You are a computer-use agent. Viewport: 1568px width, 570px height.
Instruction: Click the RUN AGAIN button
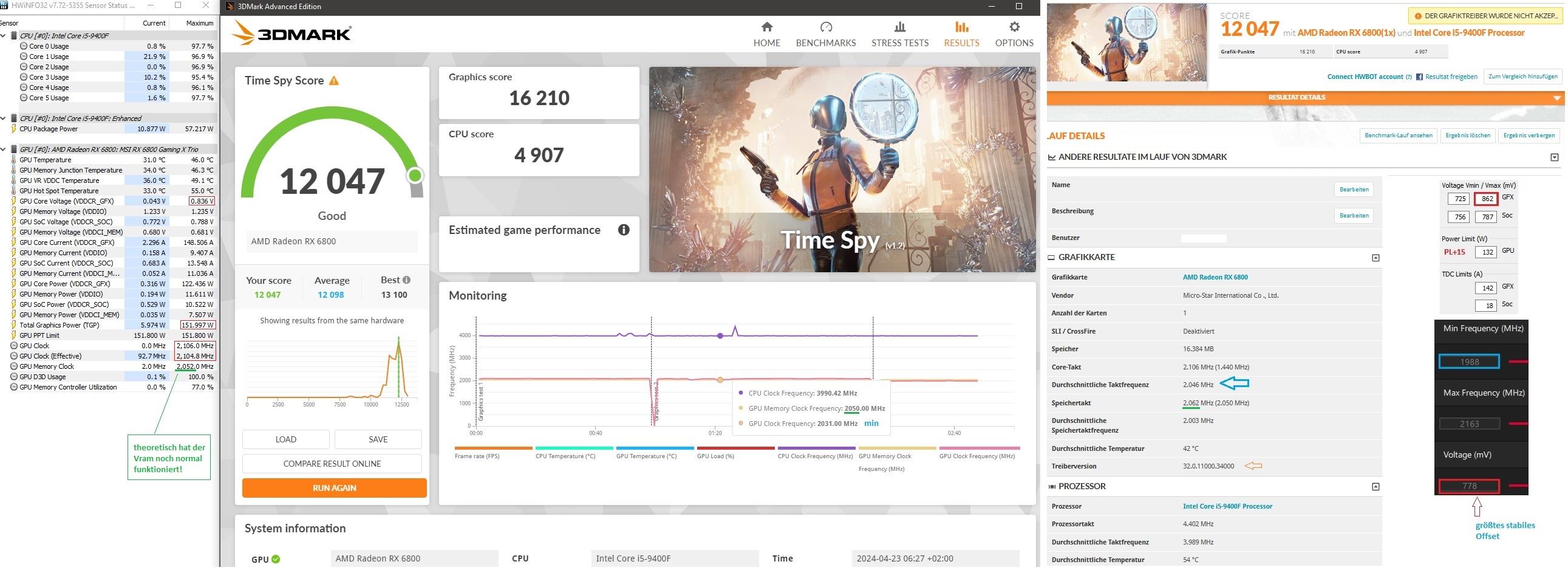(x=334, y=488)
